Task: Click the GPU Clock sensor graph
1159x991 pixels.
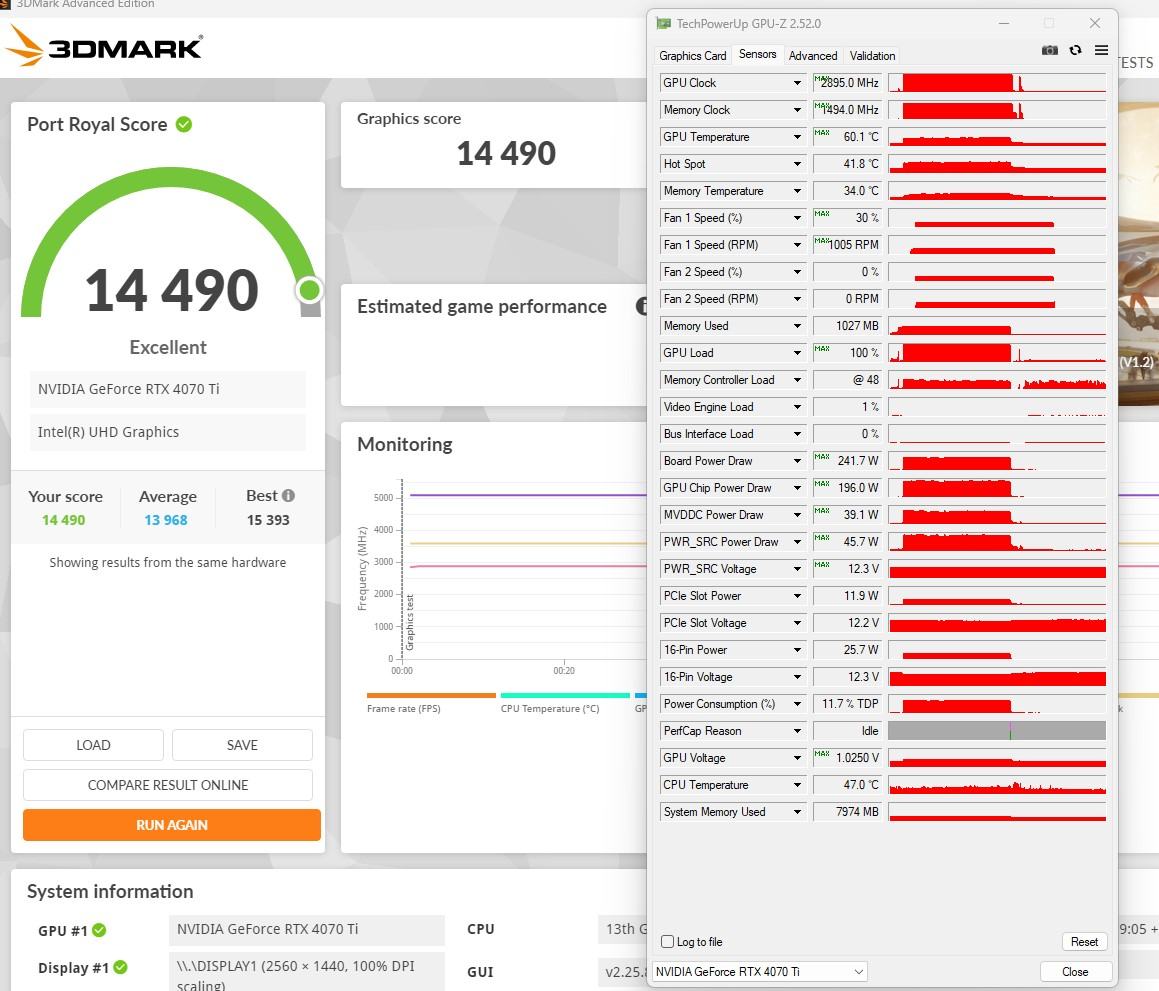Action: click(997, 83)
